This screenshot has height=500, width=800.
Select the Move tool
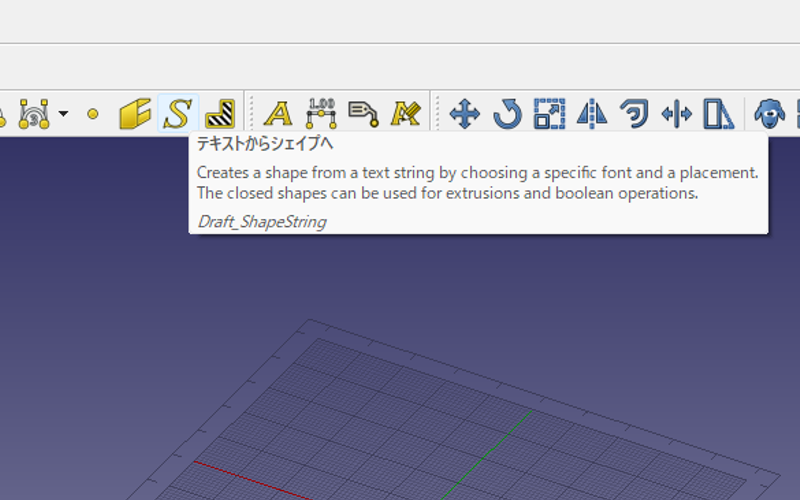pos(465,114)
